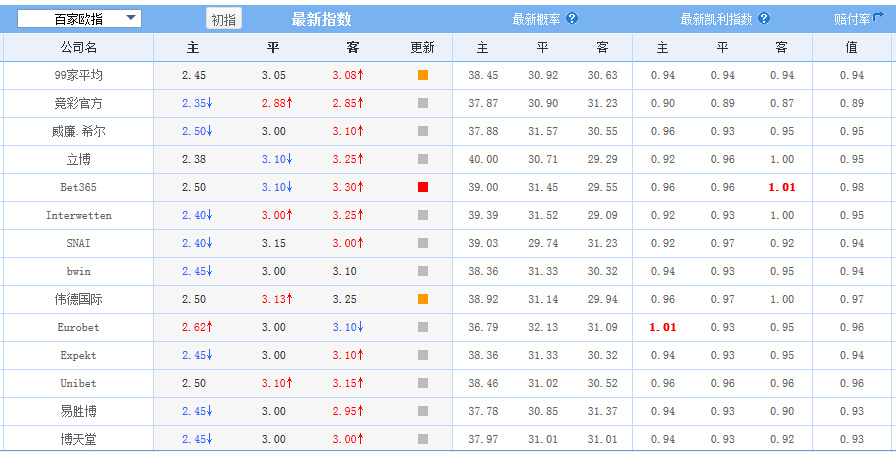Open the 99家平均 company row
This screenshot has height=452, width=896.
coord(79,75)
